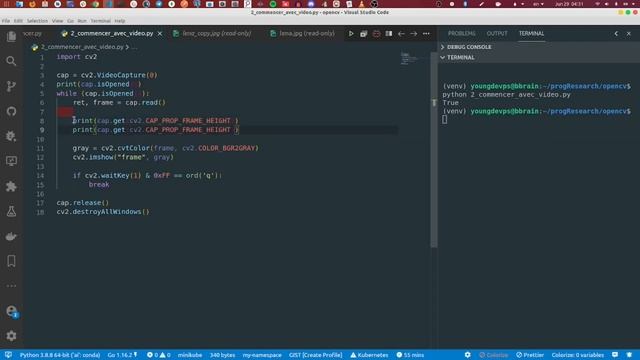Open the Testing flask view
The image size is (640, 360).
11,211
